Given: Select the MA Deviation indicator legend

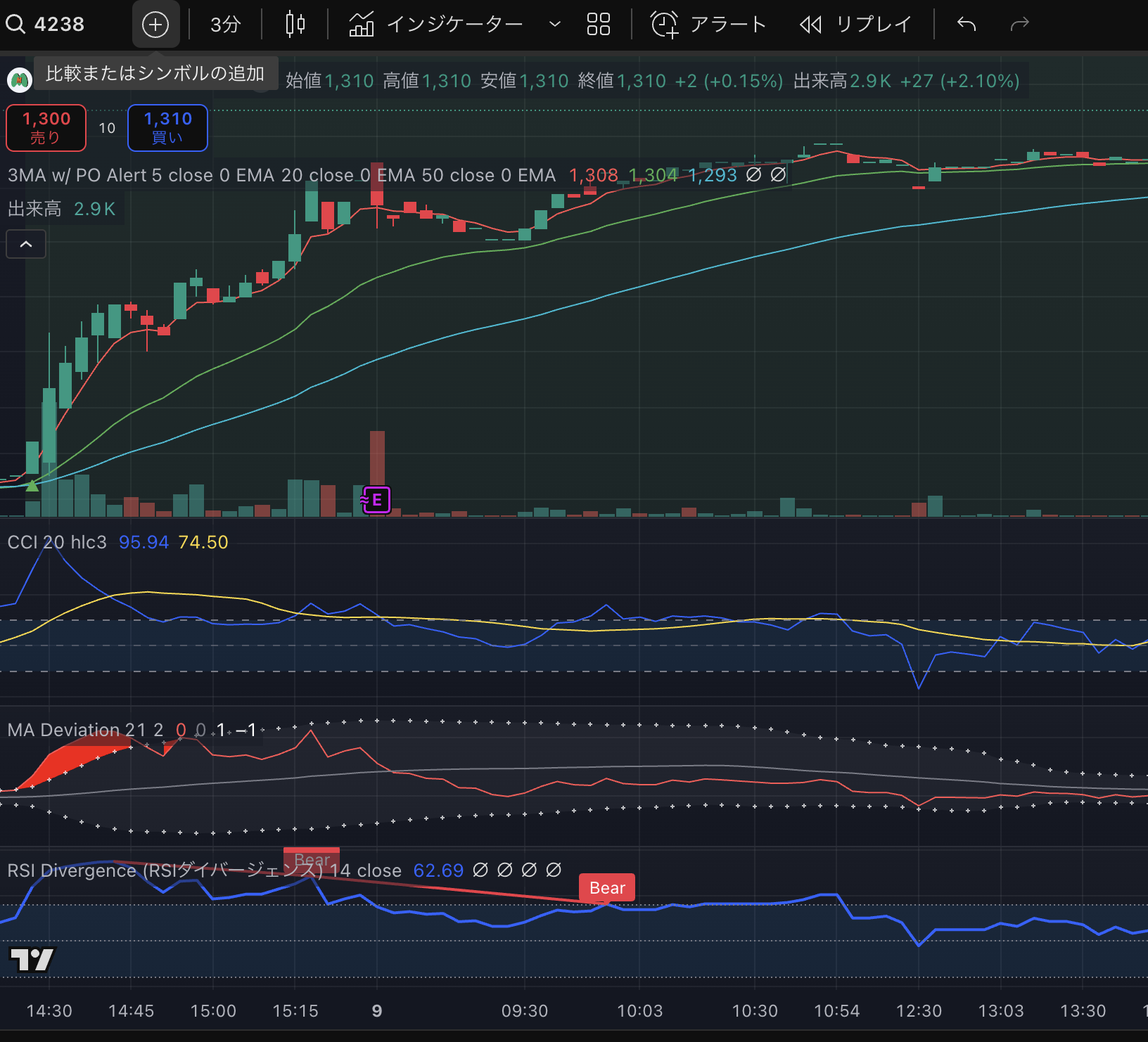Looking at the screenshot, I should coord(84,730).
